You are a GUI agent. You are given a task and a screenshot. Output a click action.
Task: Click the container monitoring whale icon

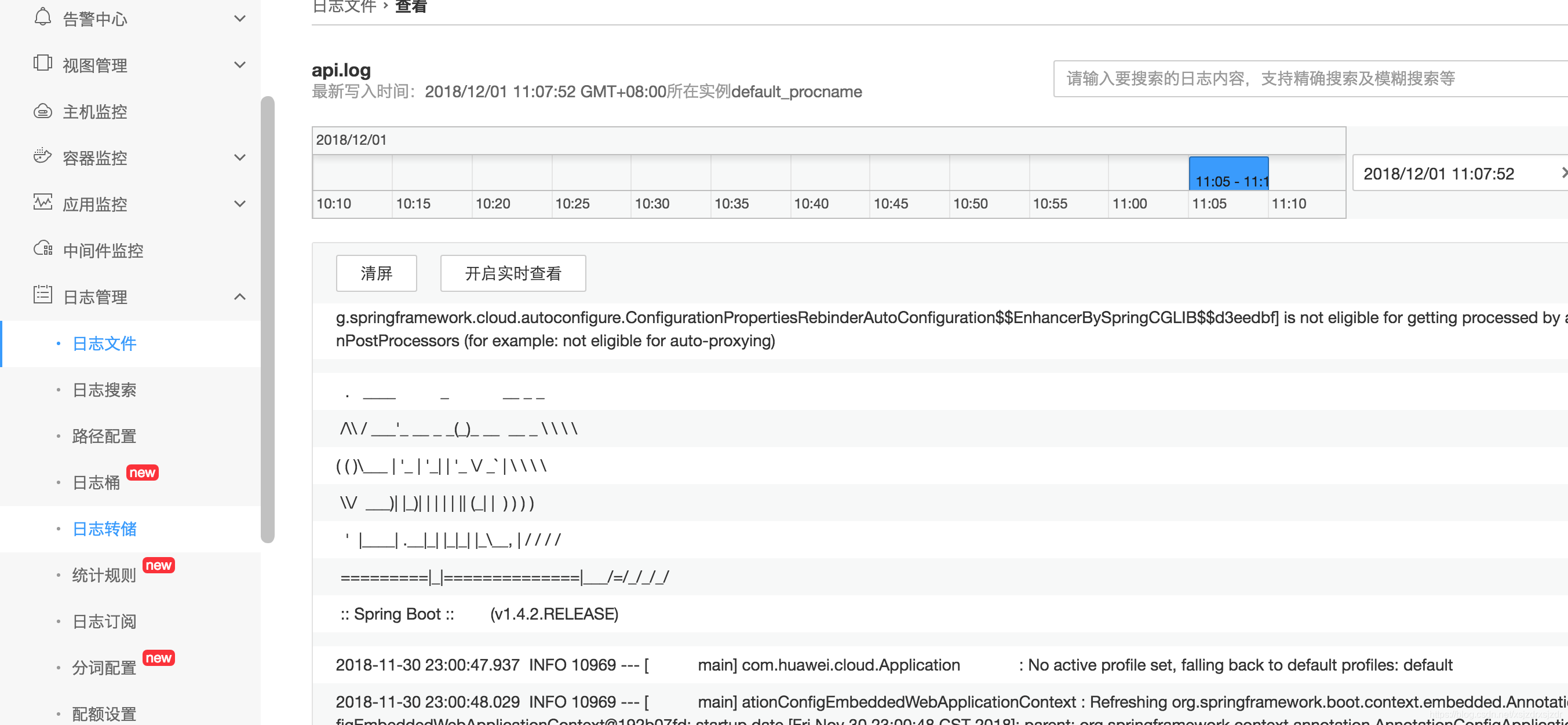click(43, 156)
